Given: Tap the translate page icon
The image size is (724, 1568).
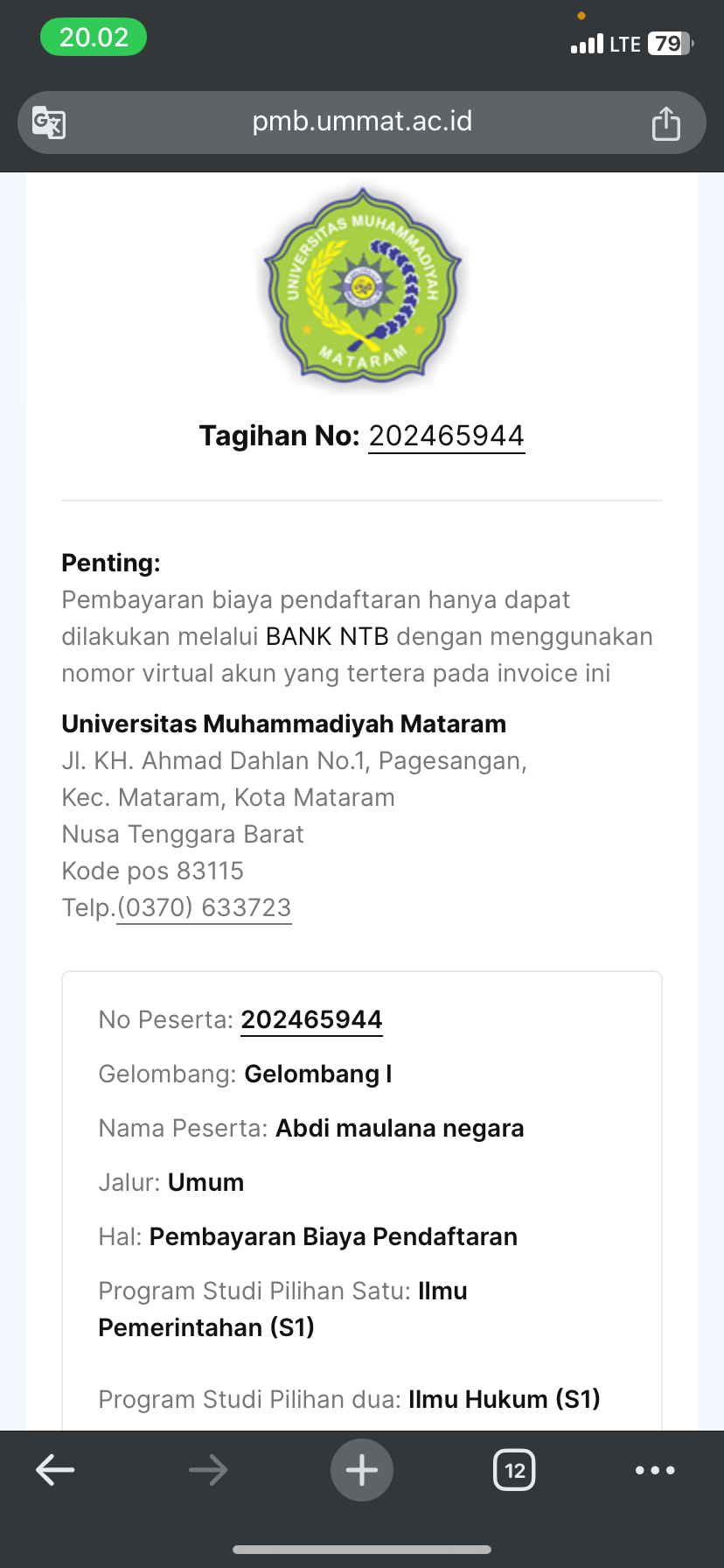Looking at the screenshot, I should [x=49, y=122].
